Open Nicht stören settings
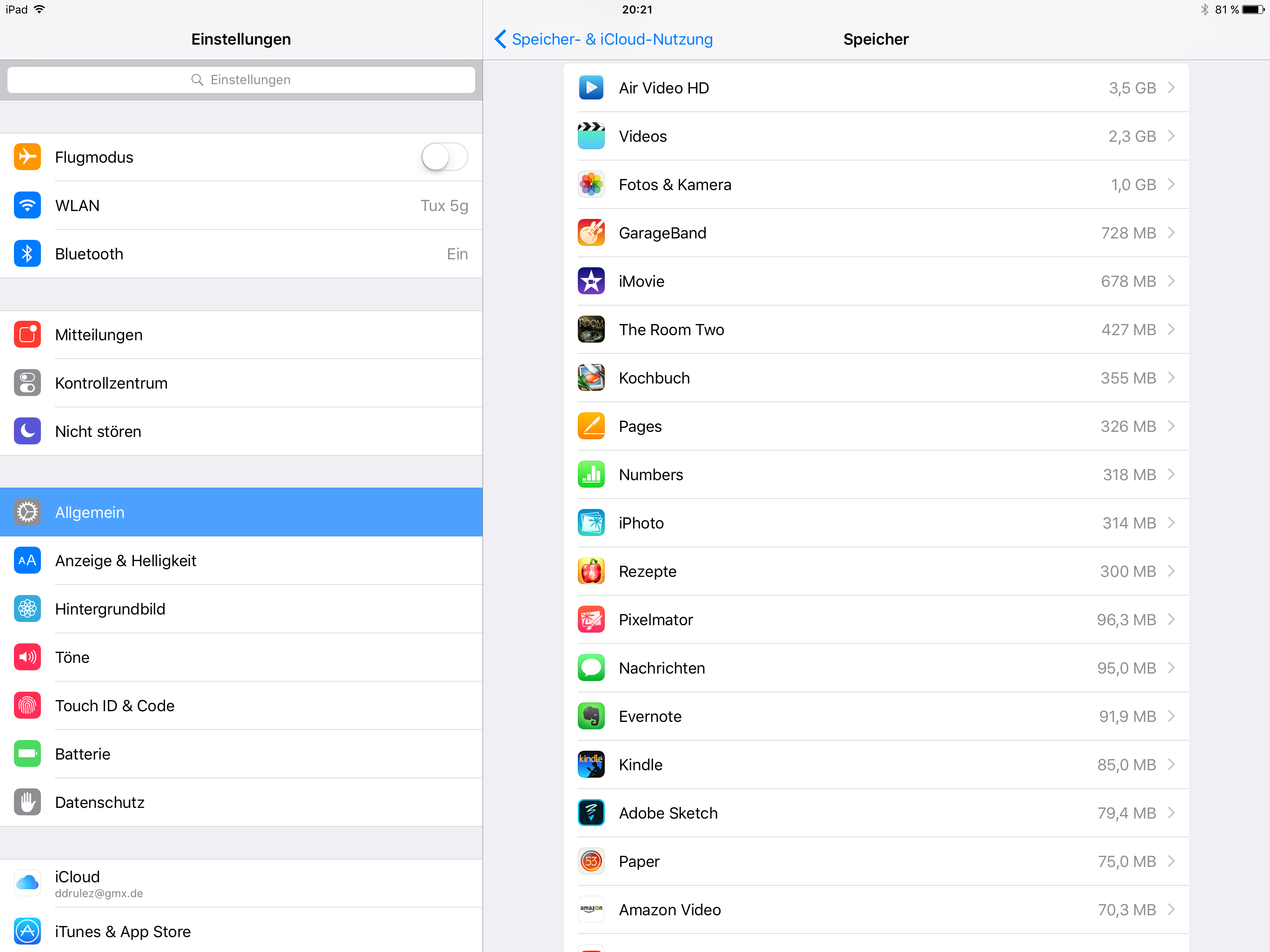1270x952 pixels. [x=241, y=431]
